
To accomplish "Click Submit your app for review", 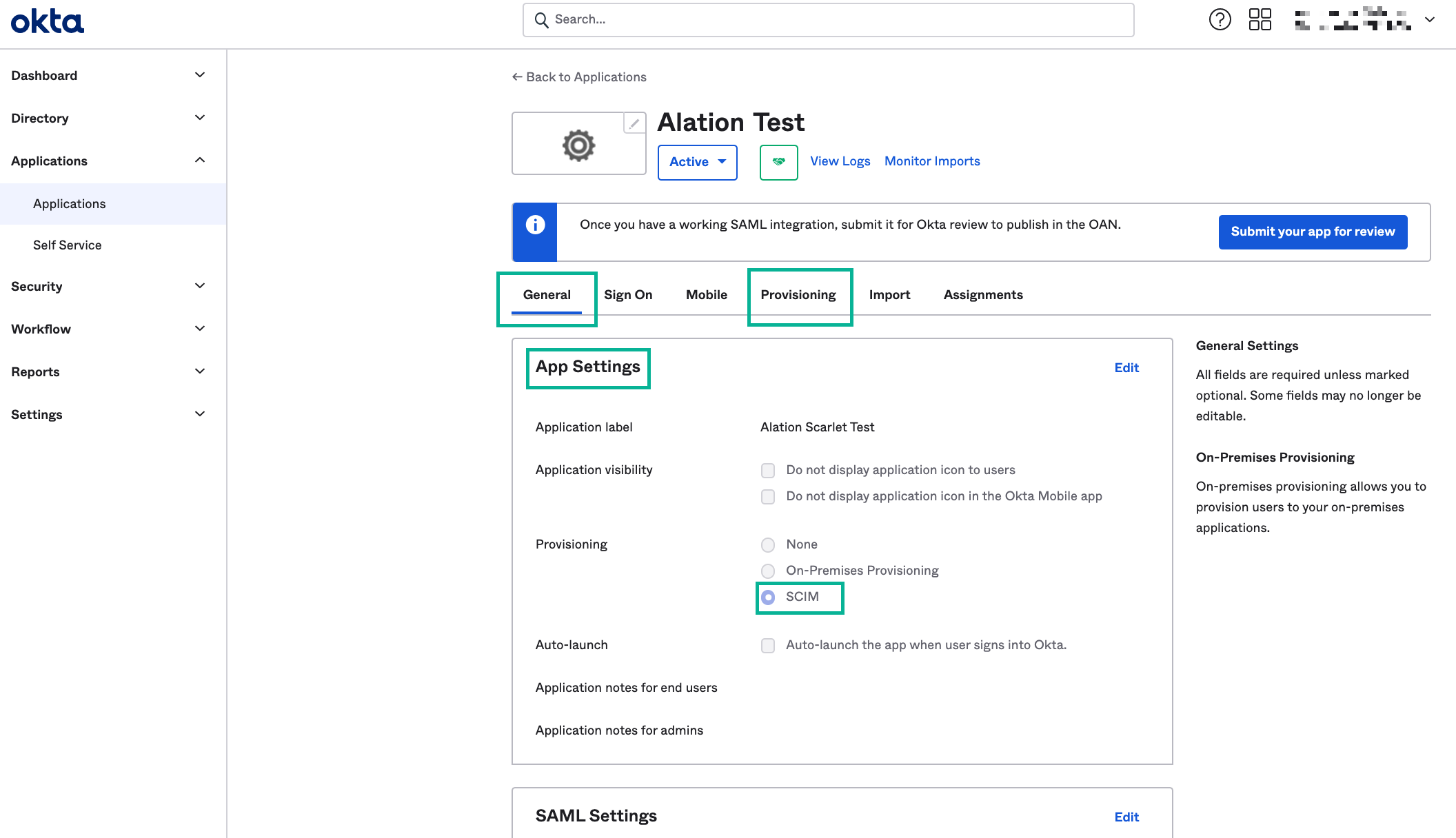I will click(x=1313, y=232).
